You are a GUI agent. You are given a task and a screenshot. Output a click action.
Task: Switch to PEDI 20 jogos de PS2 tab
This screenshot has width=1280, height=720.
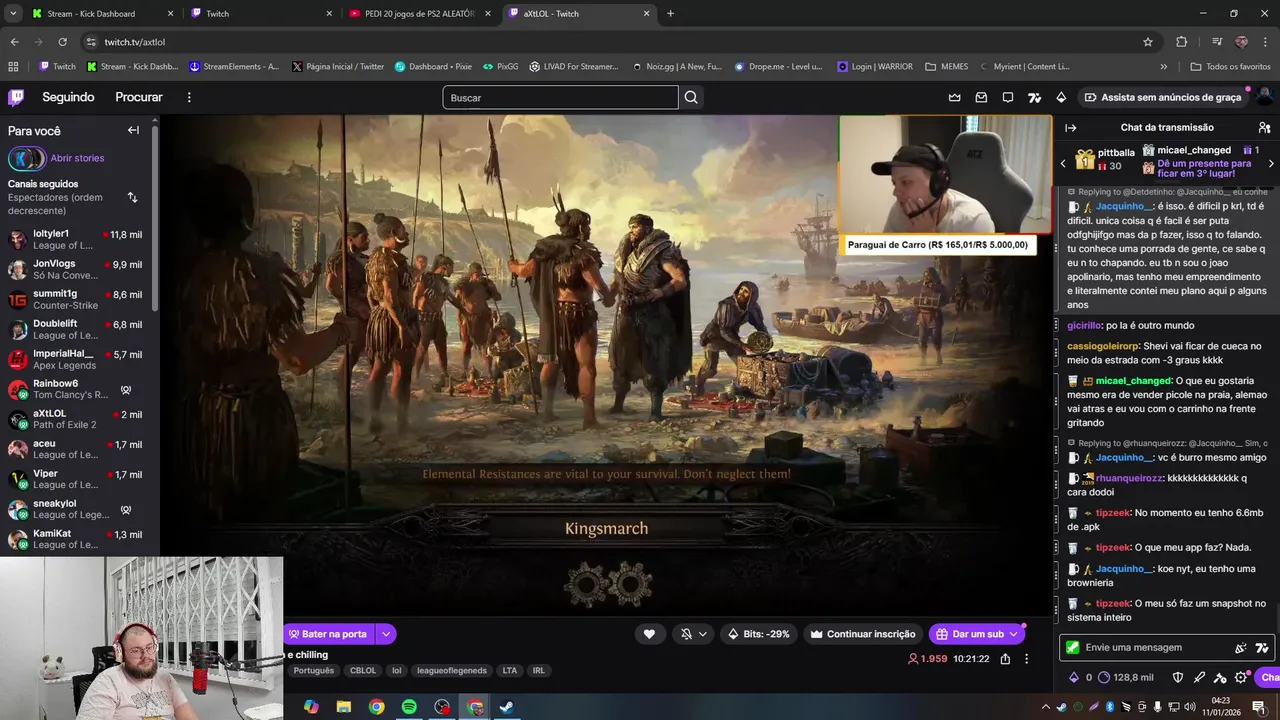pyautogui.click(x=418, y=14)
